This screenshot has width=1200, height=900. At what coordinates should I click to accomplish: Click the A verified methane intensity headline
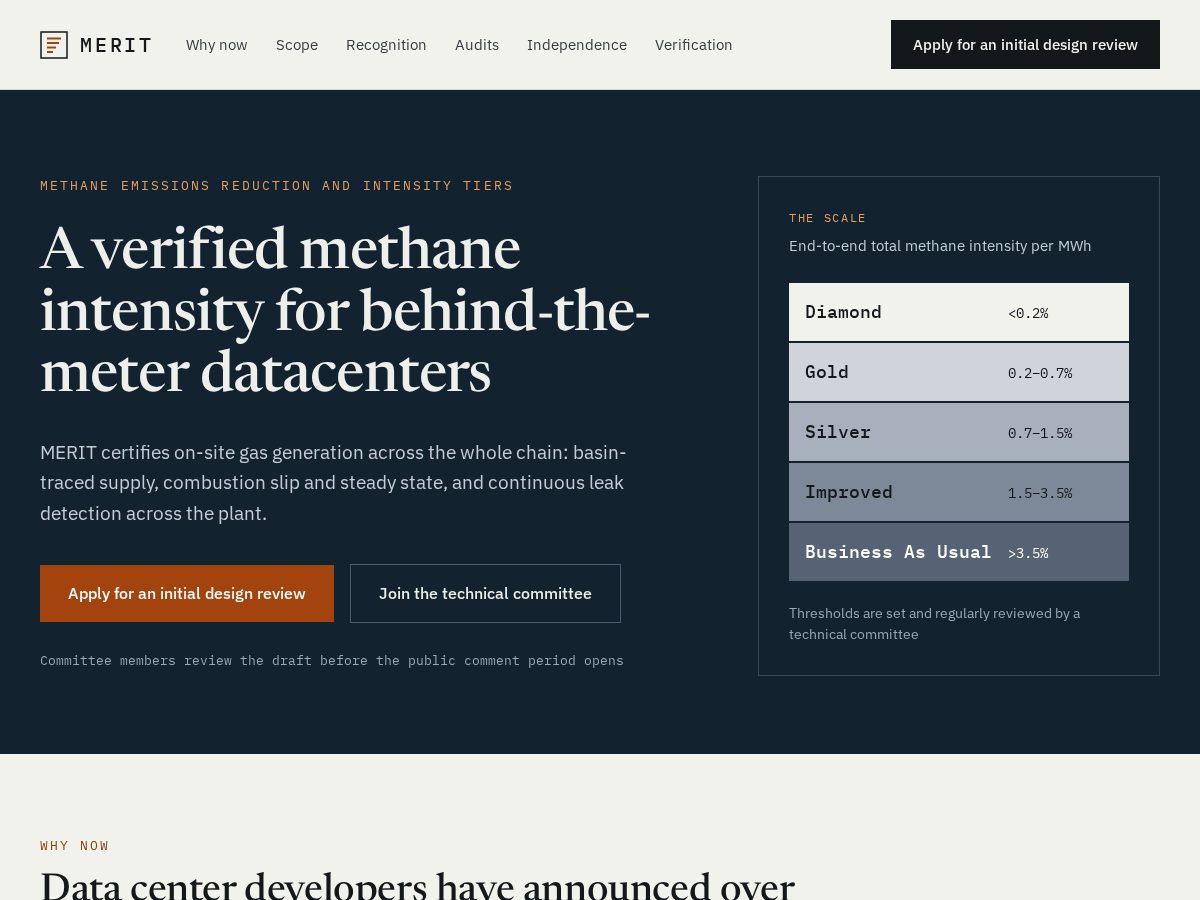coord(345,310)
